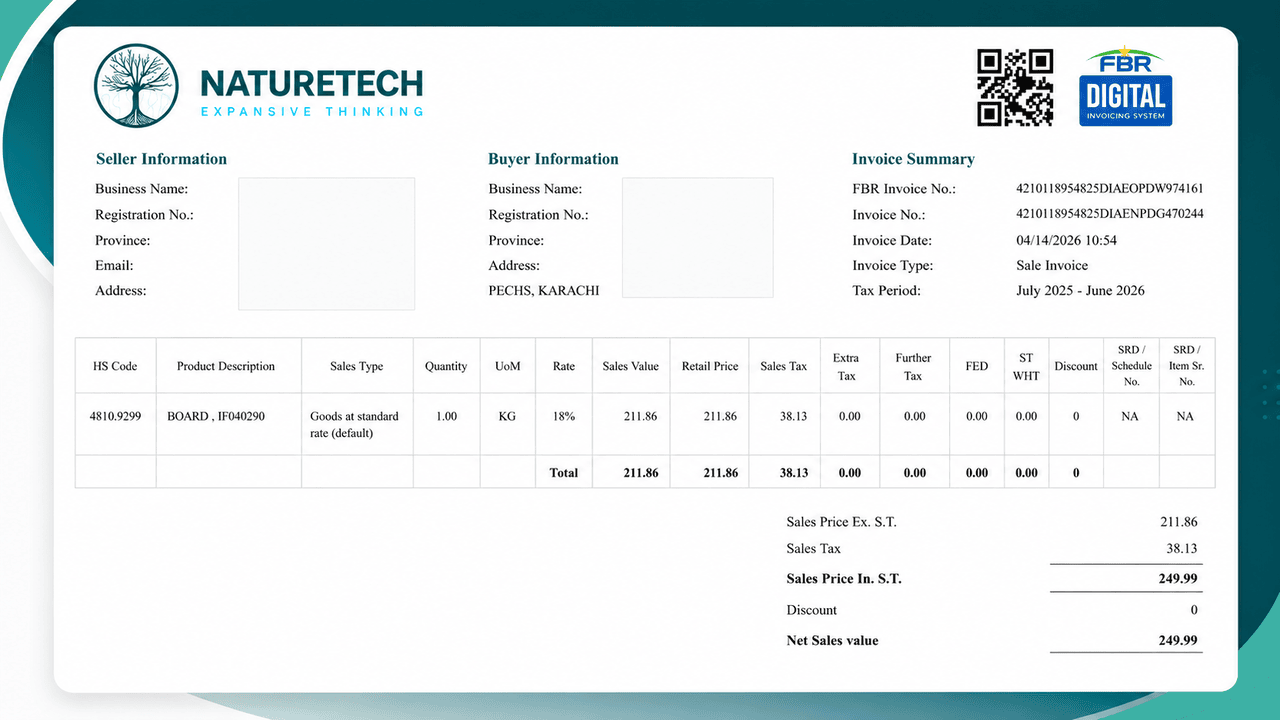Click the HS Code column header

[115, 366]
